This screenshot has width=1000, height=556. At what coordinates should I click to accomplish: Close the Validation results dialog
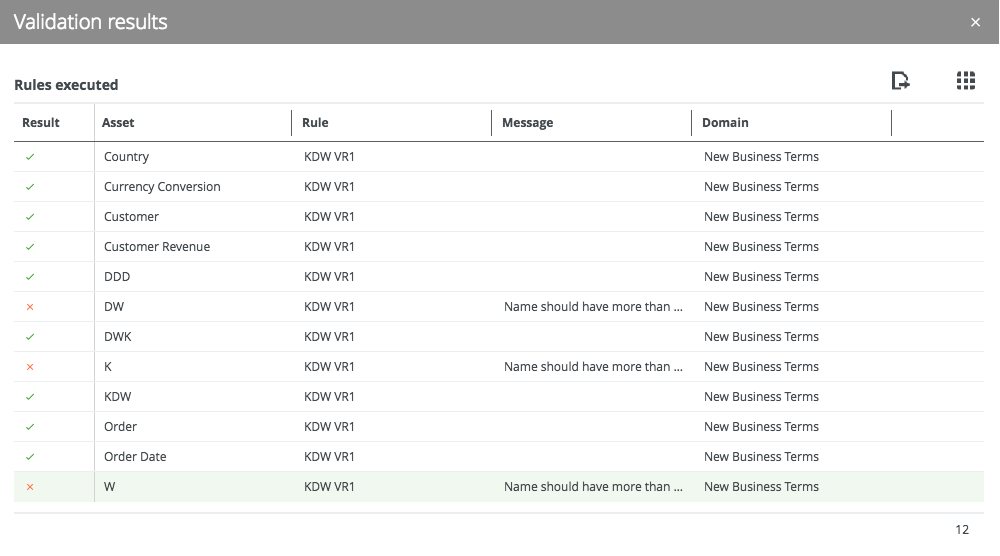tap(975, 22)
